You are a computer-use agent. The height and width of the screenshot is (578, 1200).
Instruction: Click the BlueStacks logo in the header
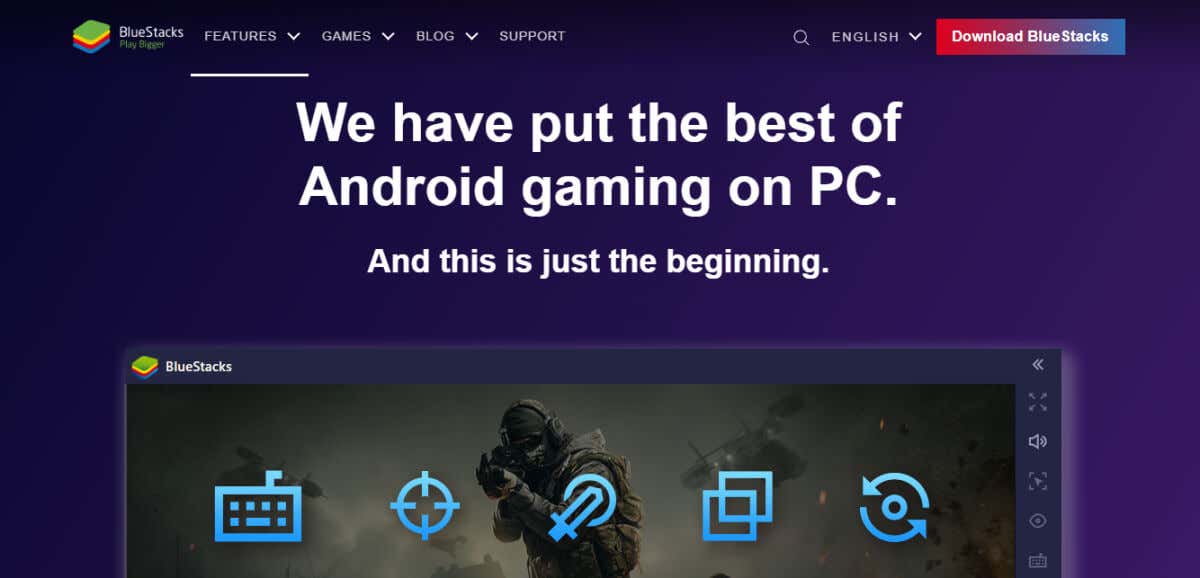(x=128, y=36)
